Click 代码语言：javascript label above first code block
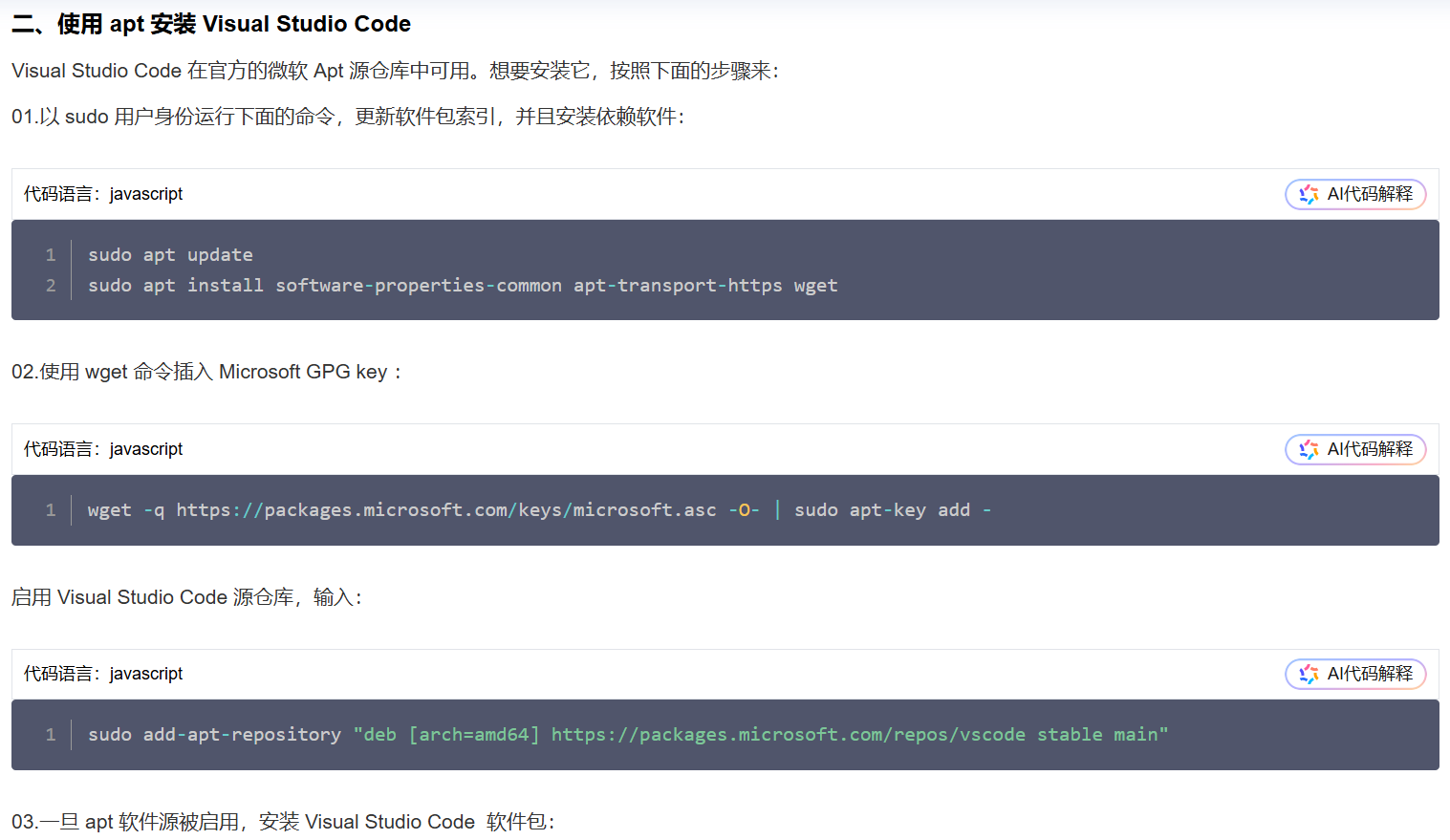The image size is (1450, 840). 103,194
